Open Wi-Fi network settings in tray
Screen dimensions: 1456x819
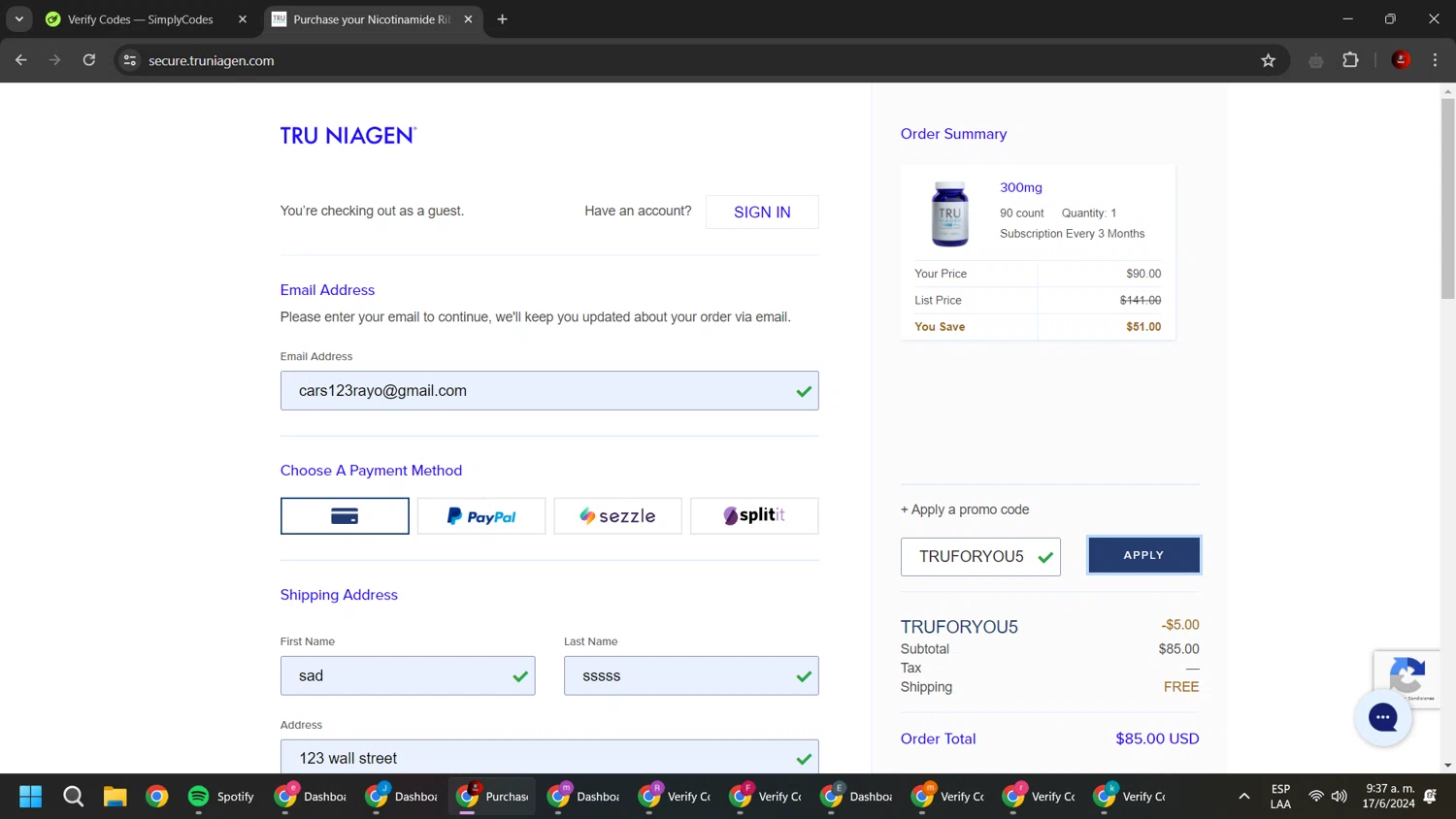coord(1316,797)
